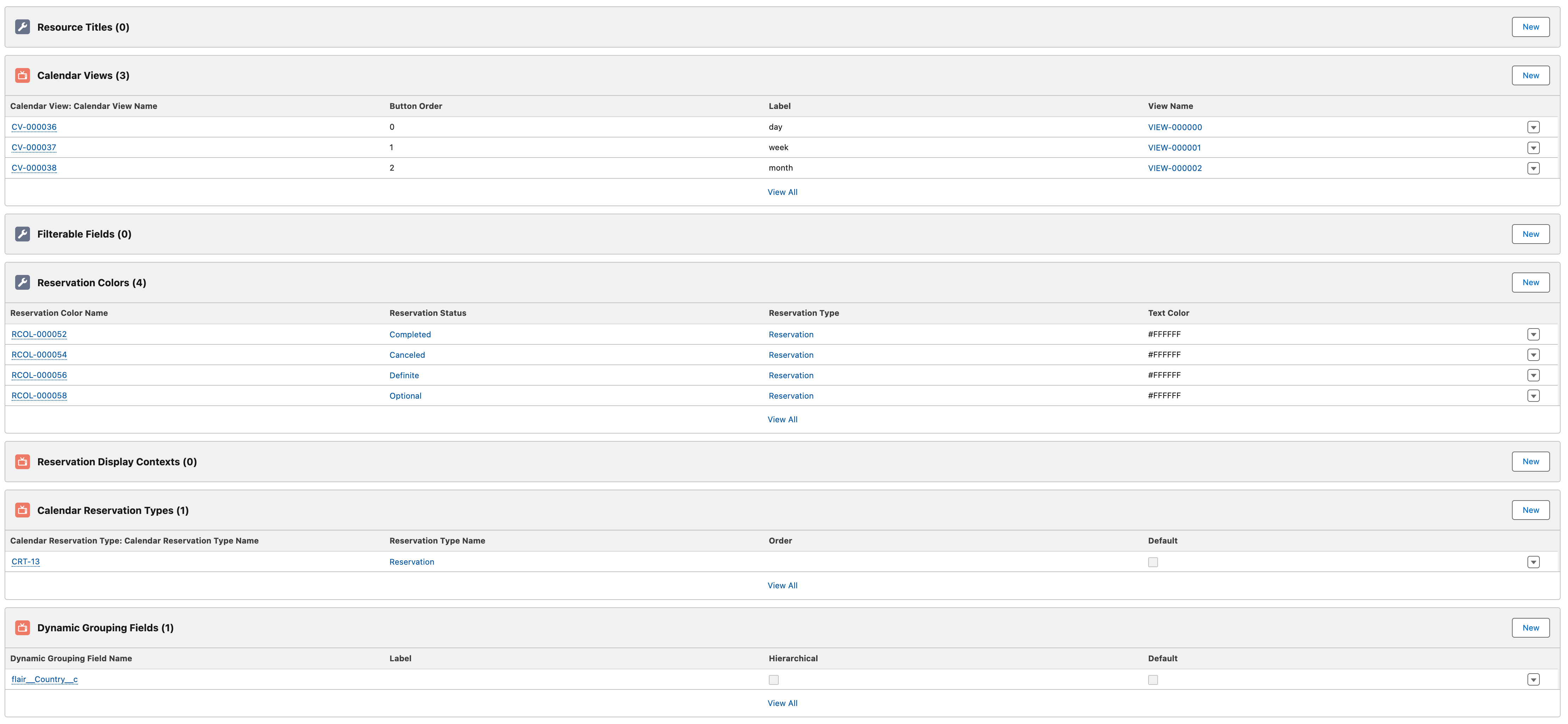Click the Dynamic Grouping Fields icon
Viewport: 1568px width, 724px height.
click(x=23, y=628)
